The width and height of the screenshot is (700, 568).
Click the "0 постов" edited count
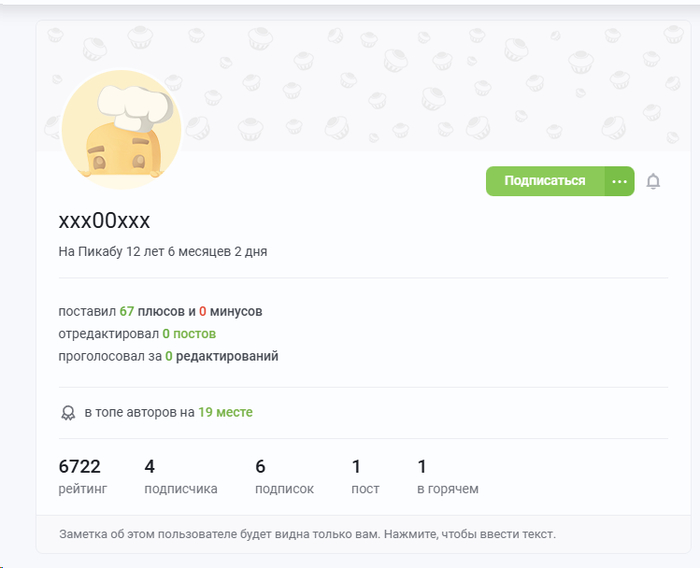tap(189, 334)
